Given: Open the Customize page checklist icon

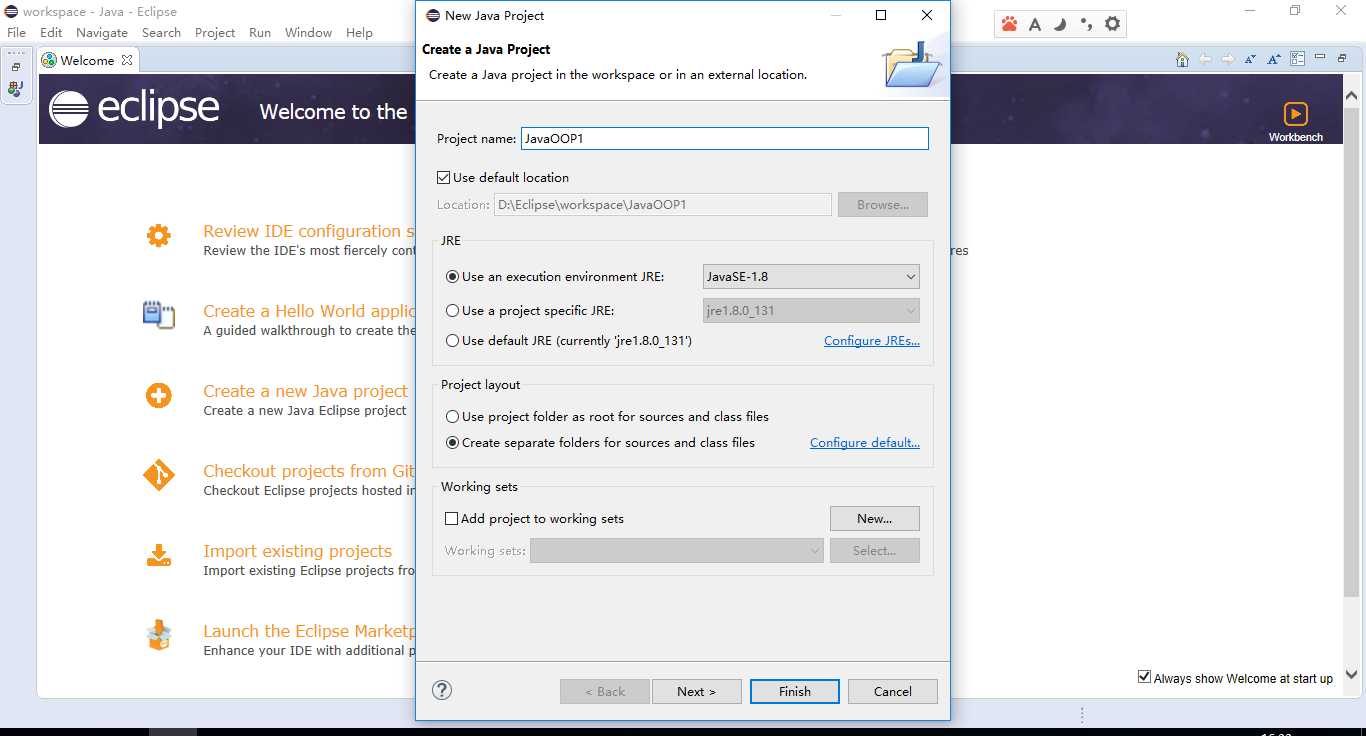Looking at the screenshot, I should [x=1297, y=59].
